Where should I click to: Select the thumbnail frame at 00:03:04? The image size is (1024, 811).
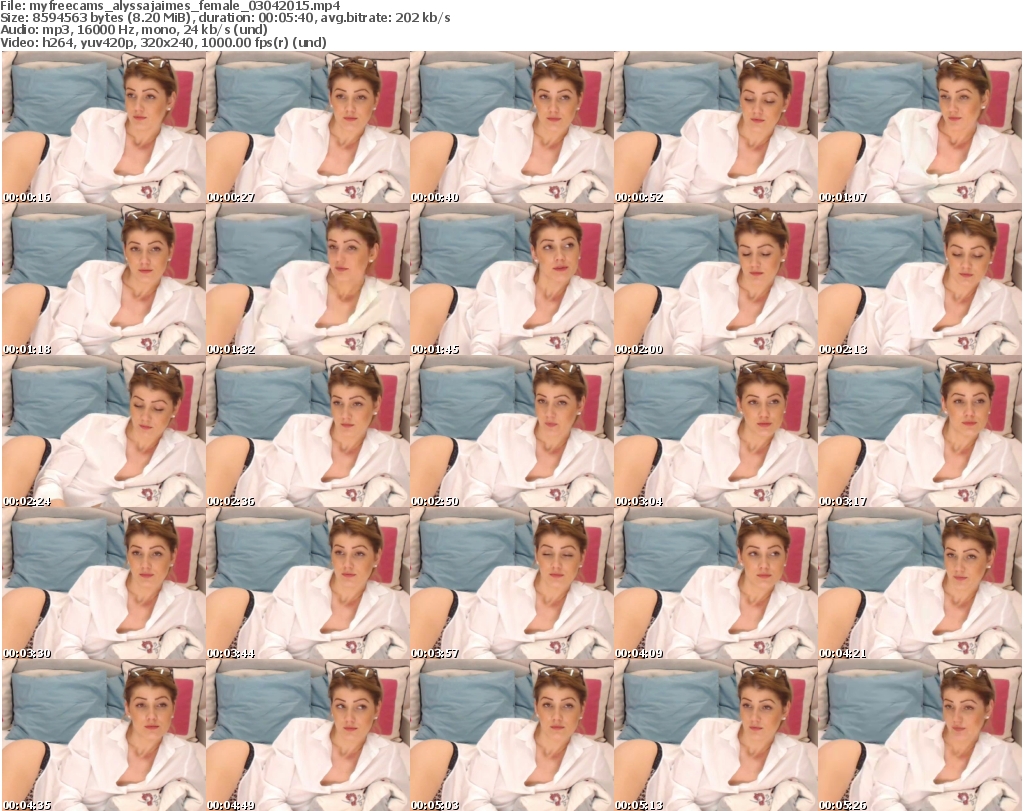pos(716,432)
